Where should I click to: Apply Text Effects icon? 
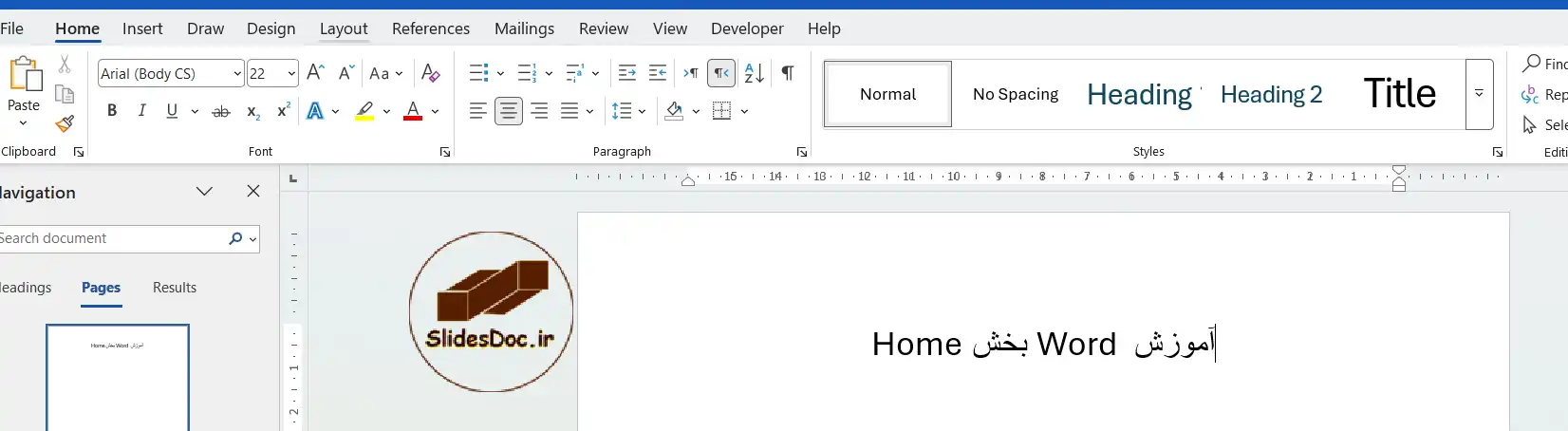pyautogui.click(x=315, y=111)
